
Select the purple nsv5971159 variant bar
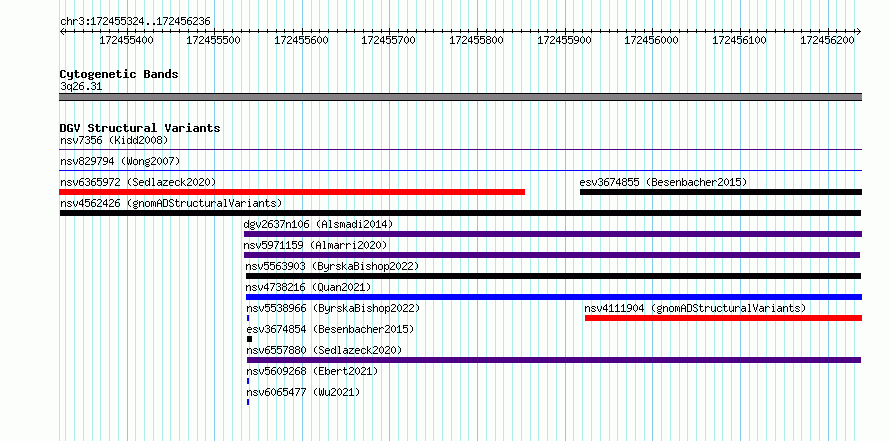(x=552, y=255)
